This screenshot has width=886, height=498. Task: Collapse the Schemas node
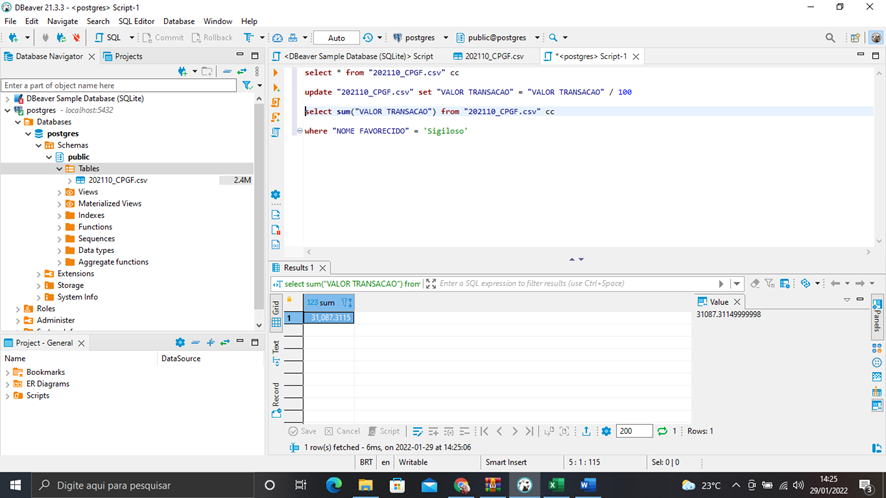[39, 145]
